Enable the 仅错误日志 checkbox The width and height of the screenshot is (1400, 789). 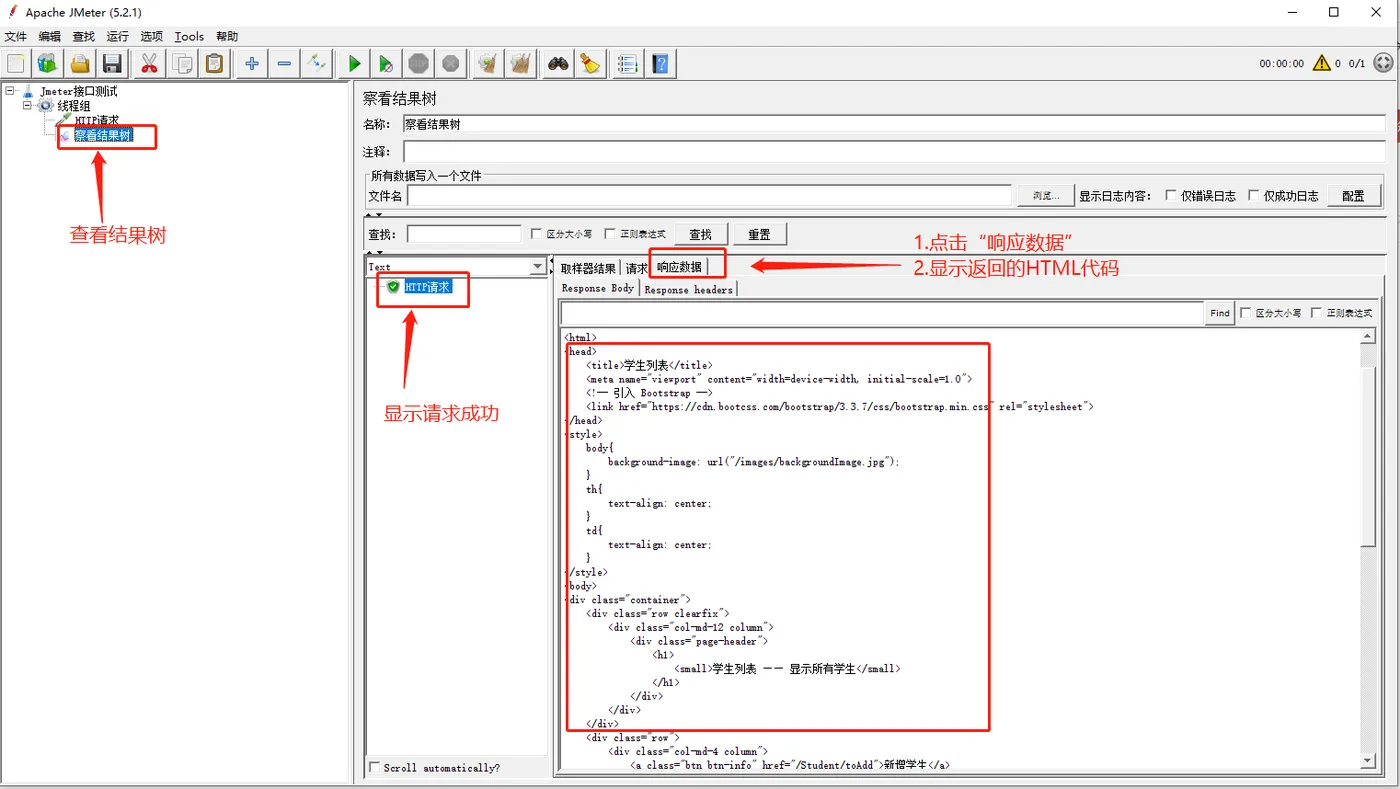[x=1171, y=196]
